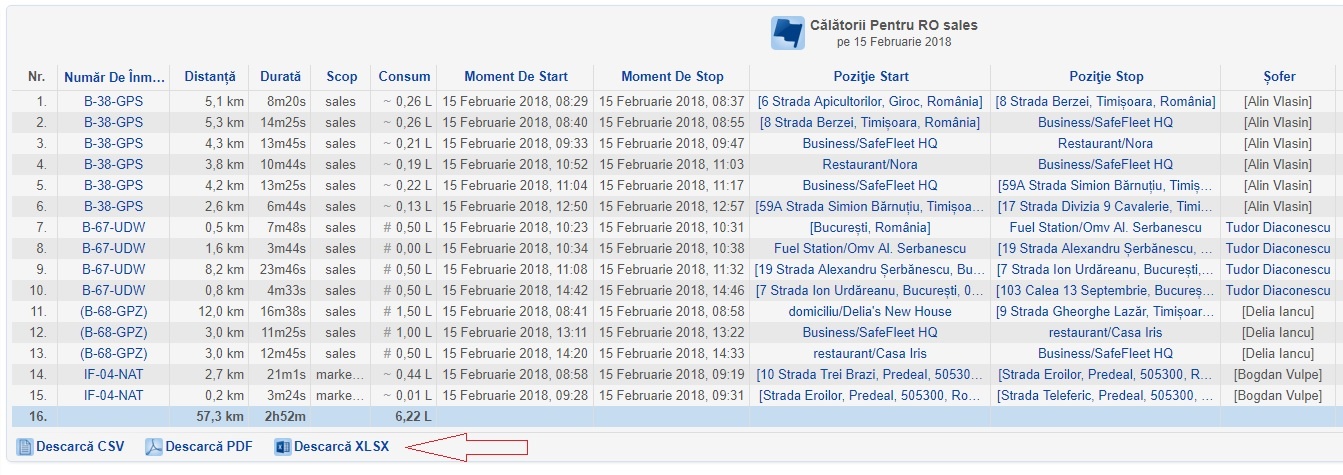Open vehicle (B-68-GPZ) in row 11

[x=113, y=312]
